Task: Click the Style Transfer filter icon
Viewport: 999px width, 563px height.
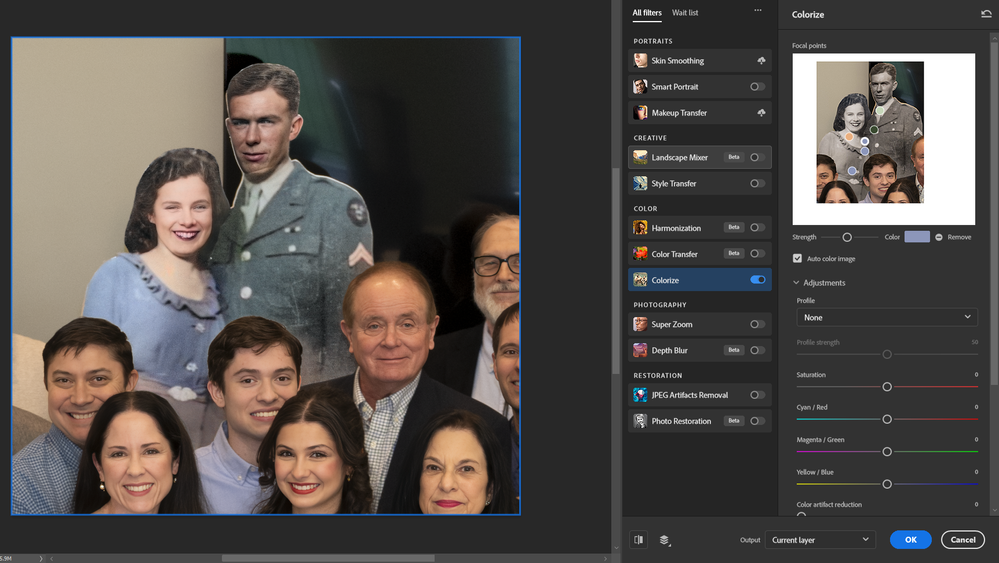Action: coord(640,183)
